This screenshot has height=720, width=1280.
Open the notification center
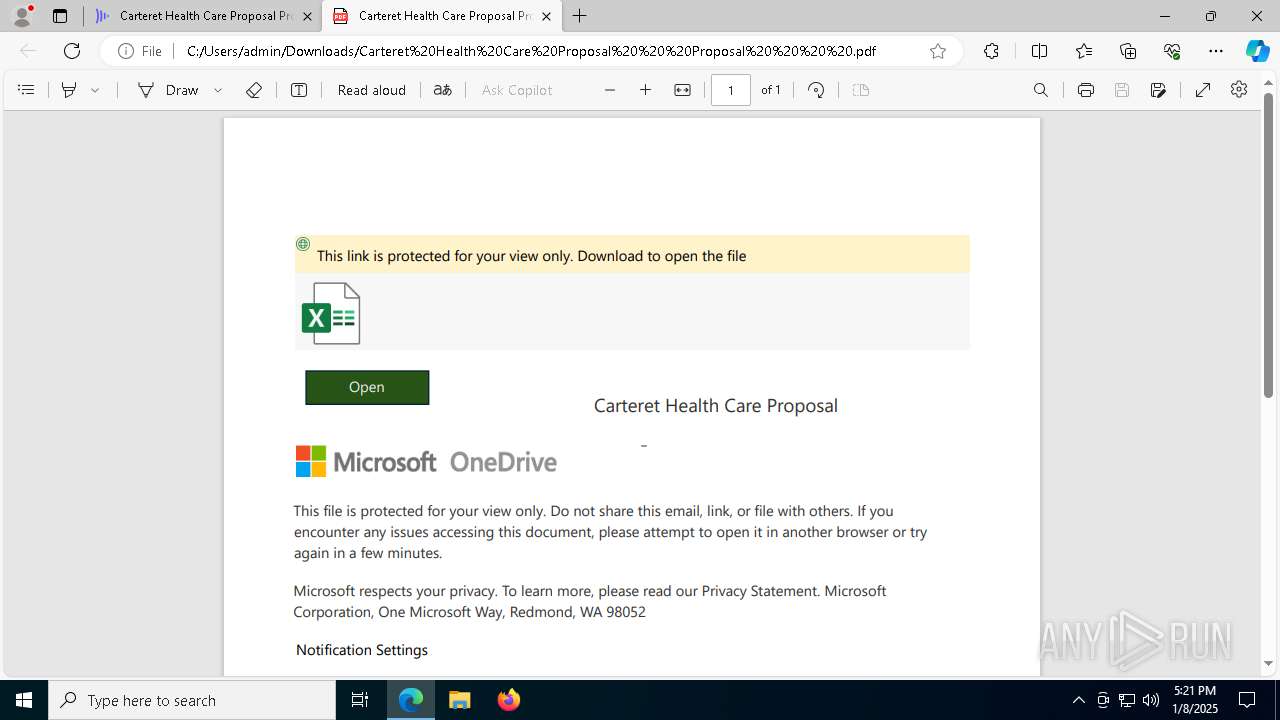tap(1247, 700)
